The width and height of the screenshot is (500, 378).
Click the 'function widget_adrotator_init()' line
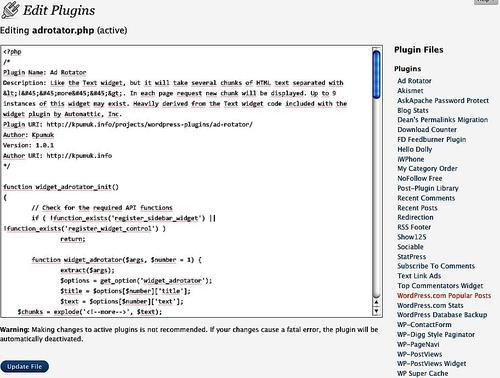61,187
